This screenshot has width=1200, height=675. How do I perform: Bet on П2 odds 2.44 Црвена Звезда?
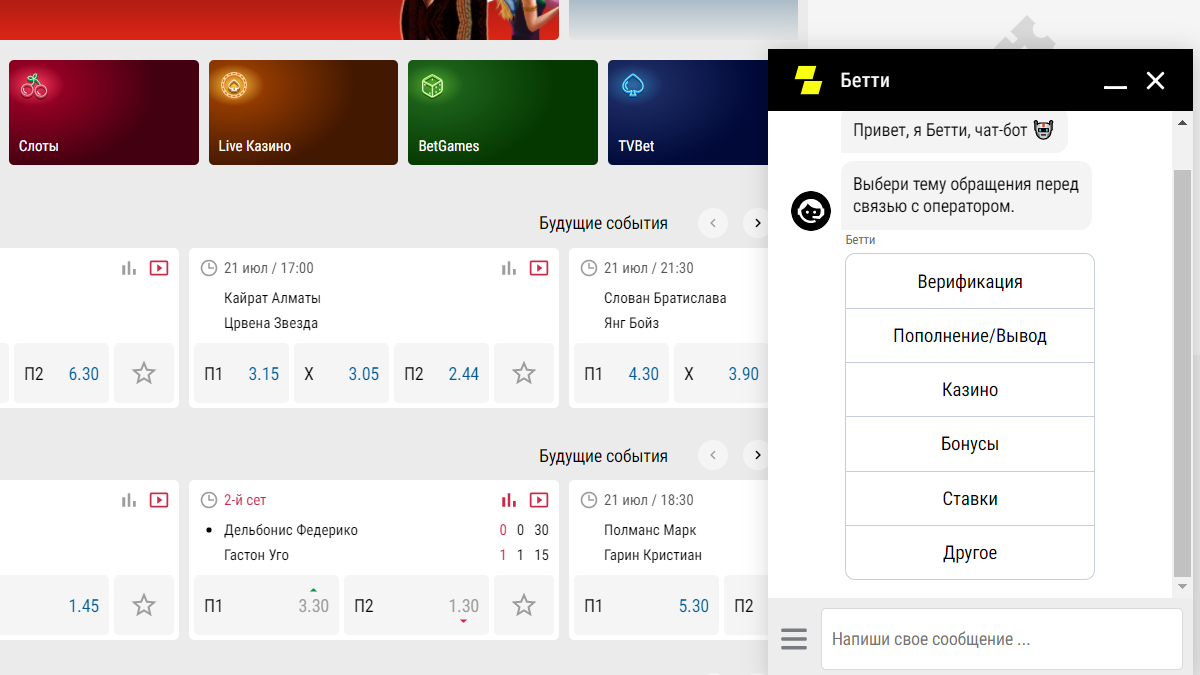coord(441,374)
